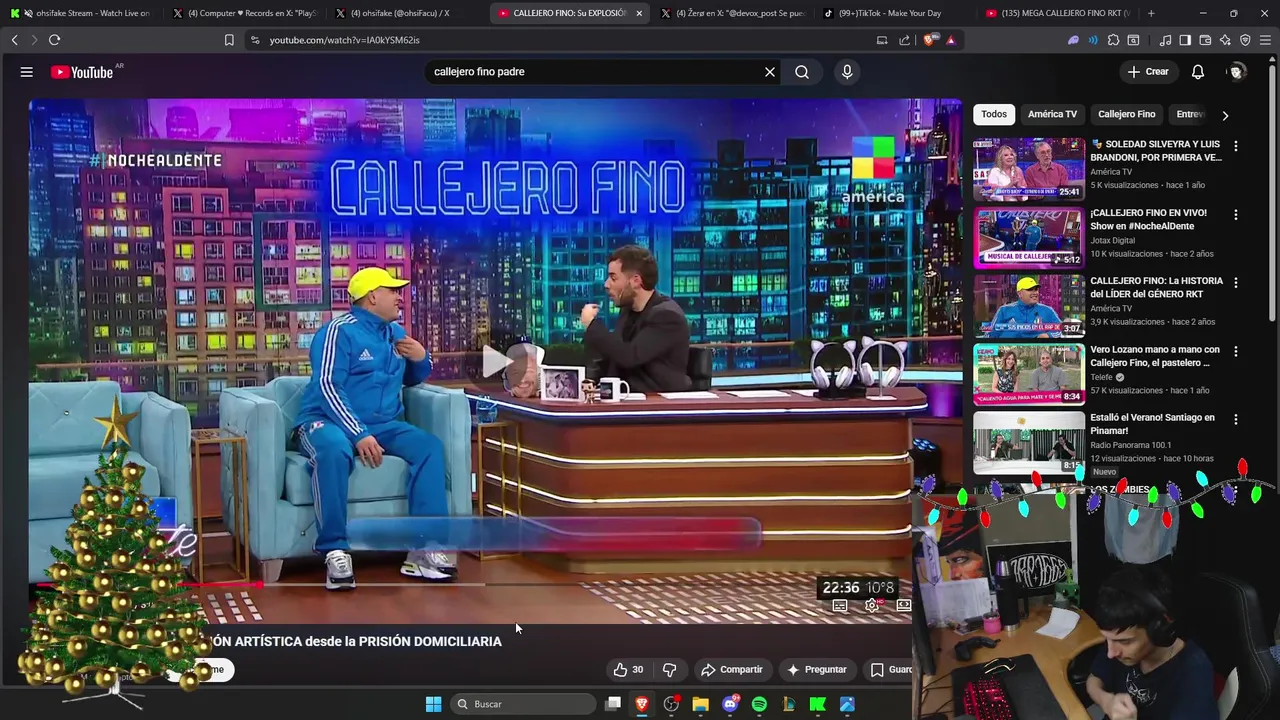This screenshot has width=1280, height=720.
Task: Open Discord from the taskbar
Action: [x=730, y=704]
